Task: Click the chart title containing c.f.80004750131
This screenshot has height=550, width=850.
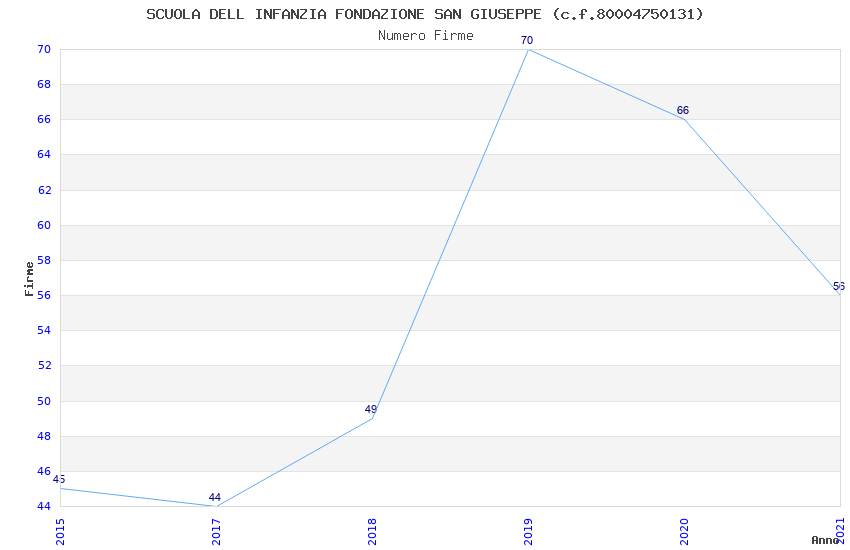Action: pos(425,14)
